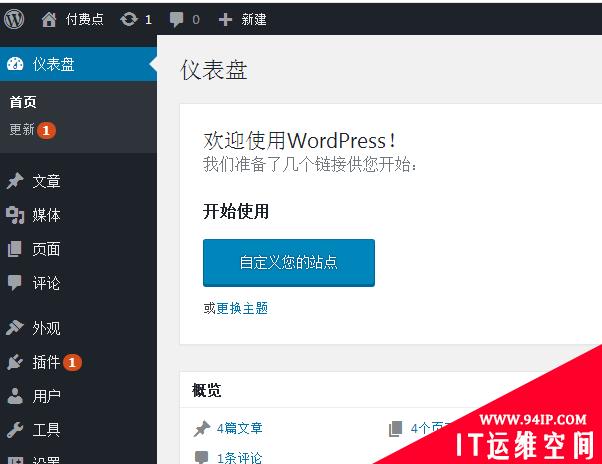
Task: Open the 插件 plugins menu
Action: tap(46, 362)
